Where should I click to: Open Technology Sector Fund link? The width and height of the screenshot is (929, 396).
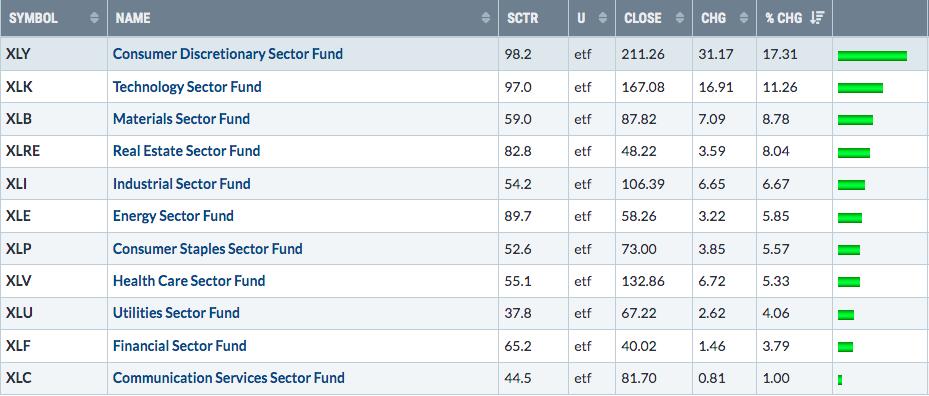pyautogui.click(x=187, y=87)
